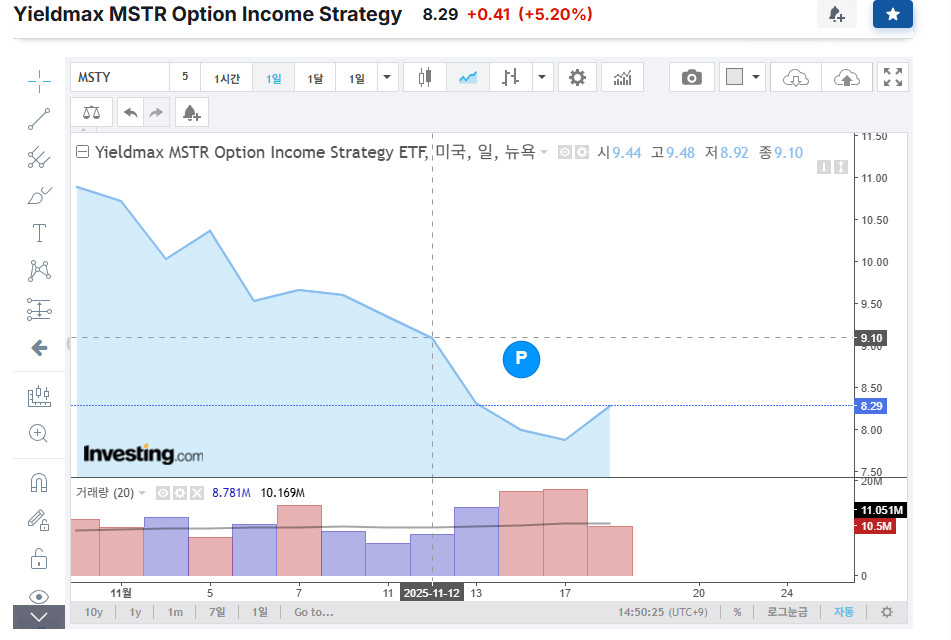Toggle 로그눈금 log scale
The image size is (951, 640).
coord(787,612)
